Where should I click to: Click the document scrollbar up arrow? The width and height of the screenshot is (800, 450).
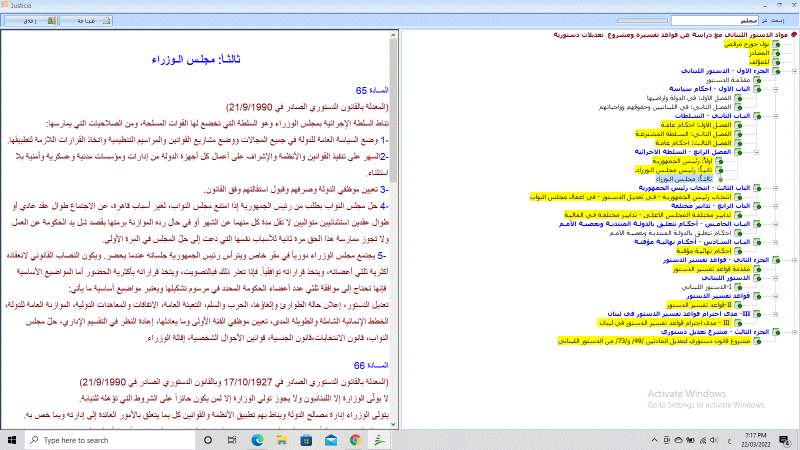point(393,35)
